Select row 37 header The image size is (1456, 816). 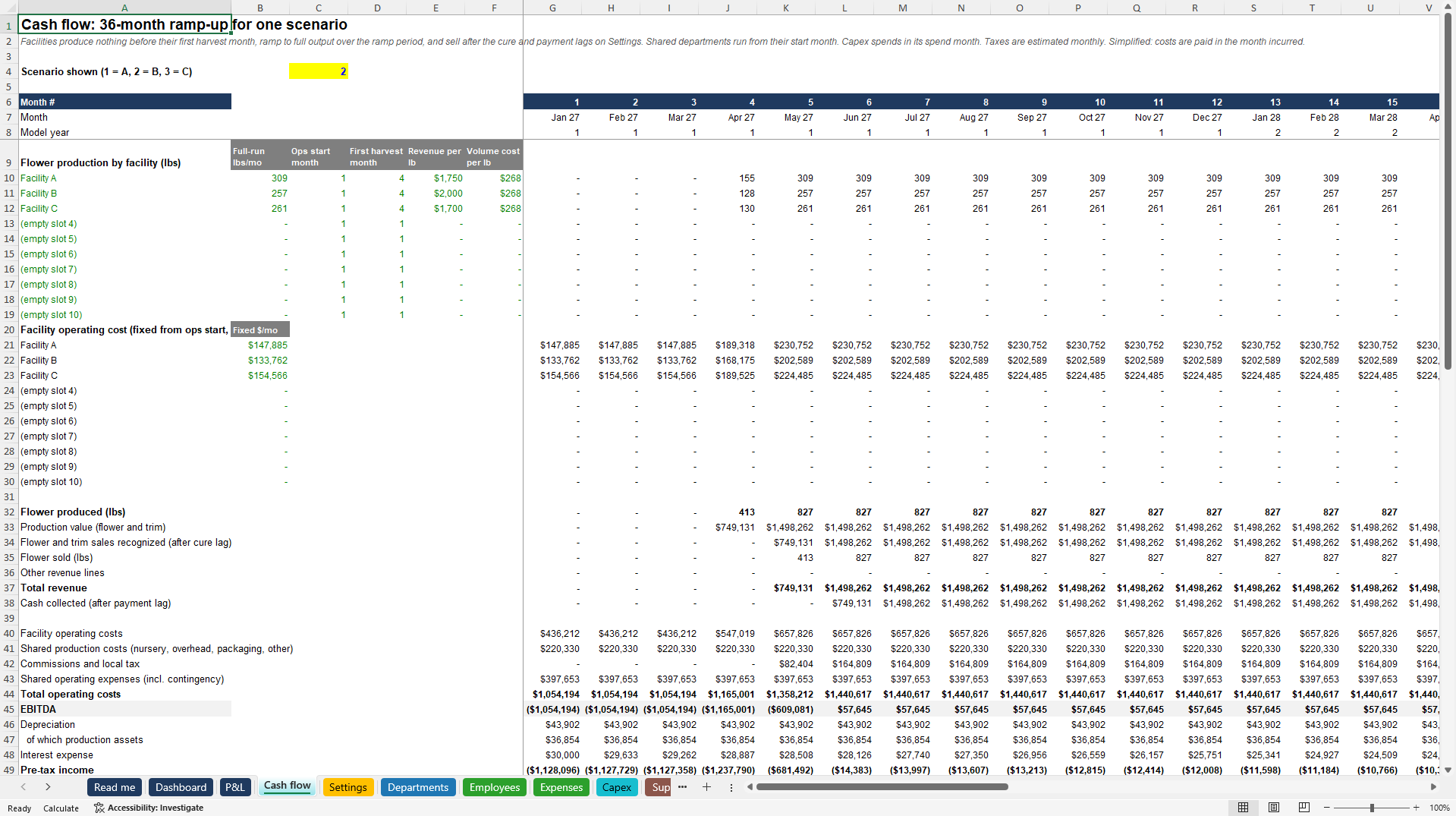point(9,588)
